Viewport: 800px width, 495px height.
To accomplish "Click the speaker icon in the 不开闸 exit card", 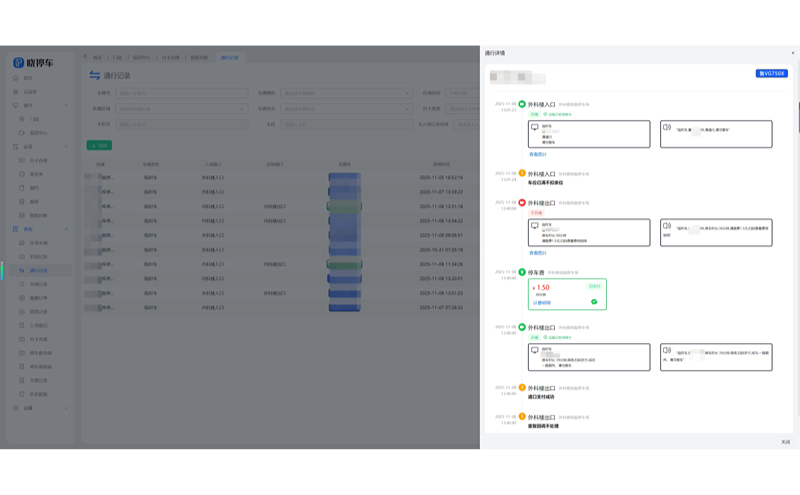I will coord(667,226).
